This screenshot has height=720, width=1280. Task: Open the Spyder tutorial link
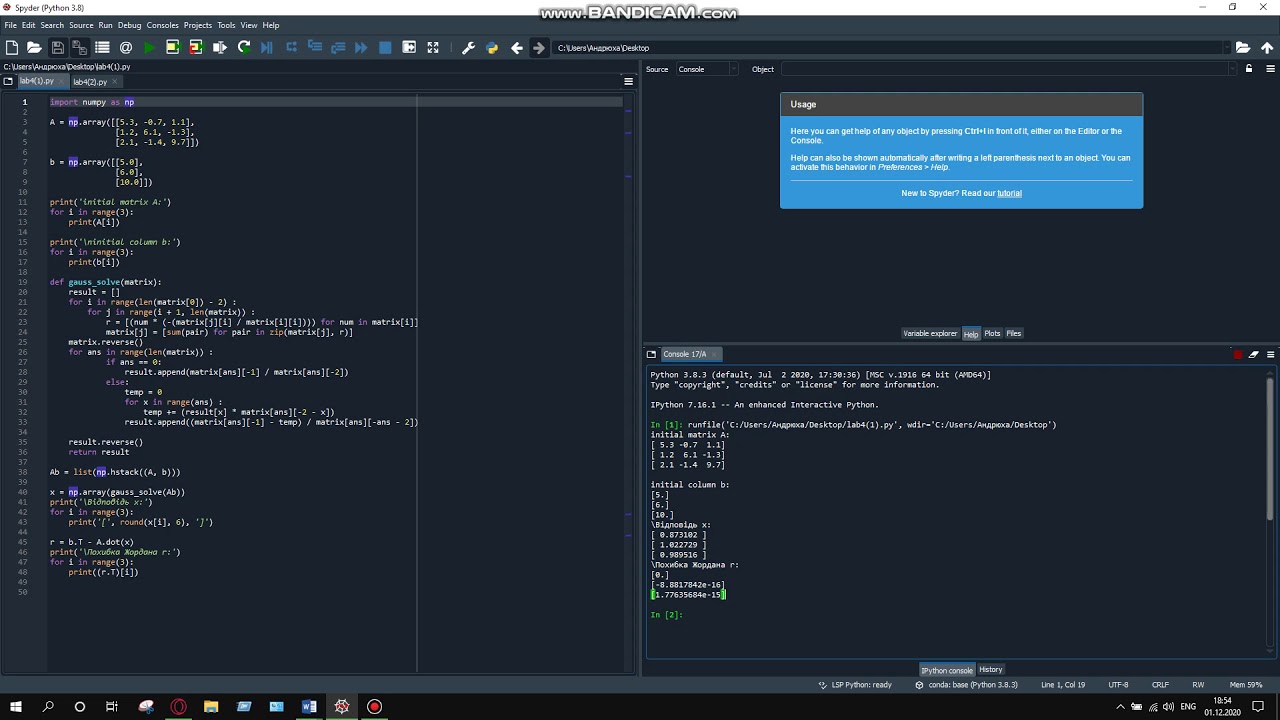pos(1009,193)
